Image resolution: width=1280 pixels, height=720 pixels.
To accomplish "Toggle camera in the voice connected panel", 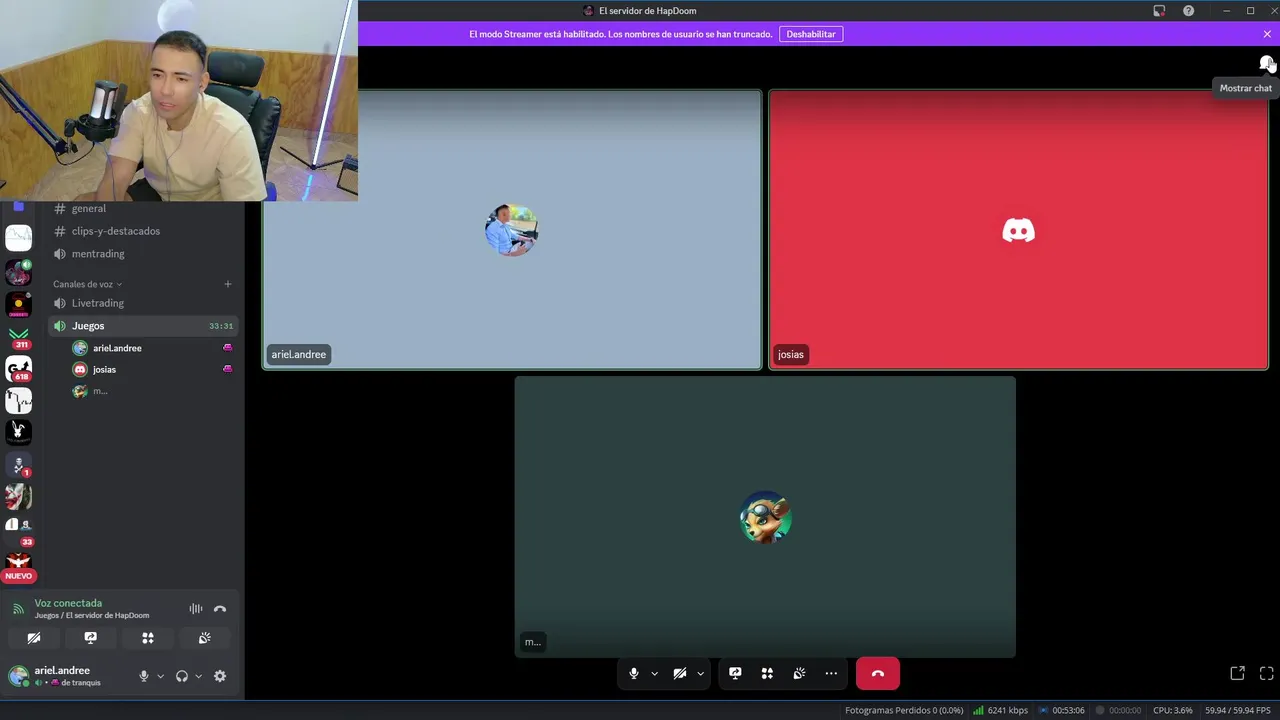I will (34, 638).
